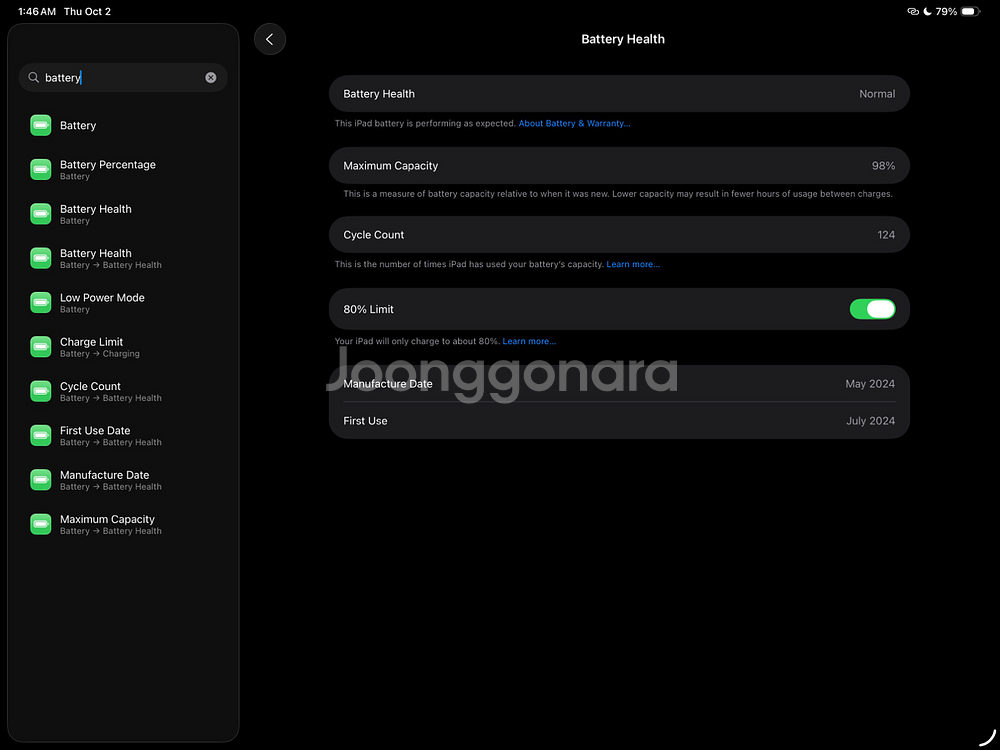Focus the battery search input field

coord(120,77)
